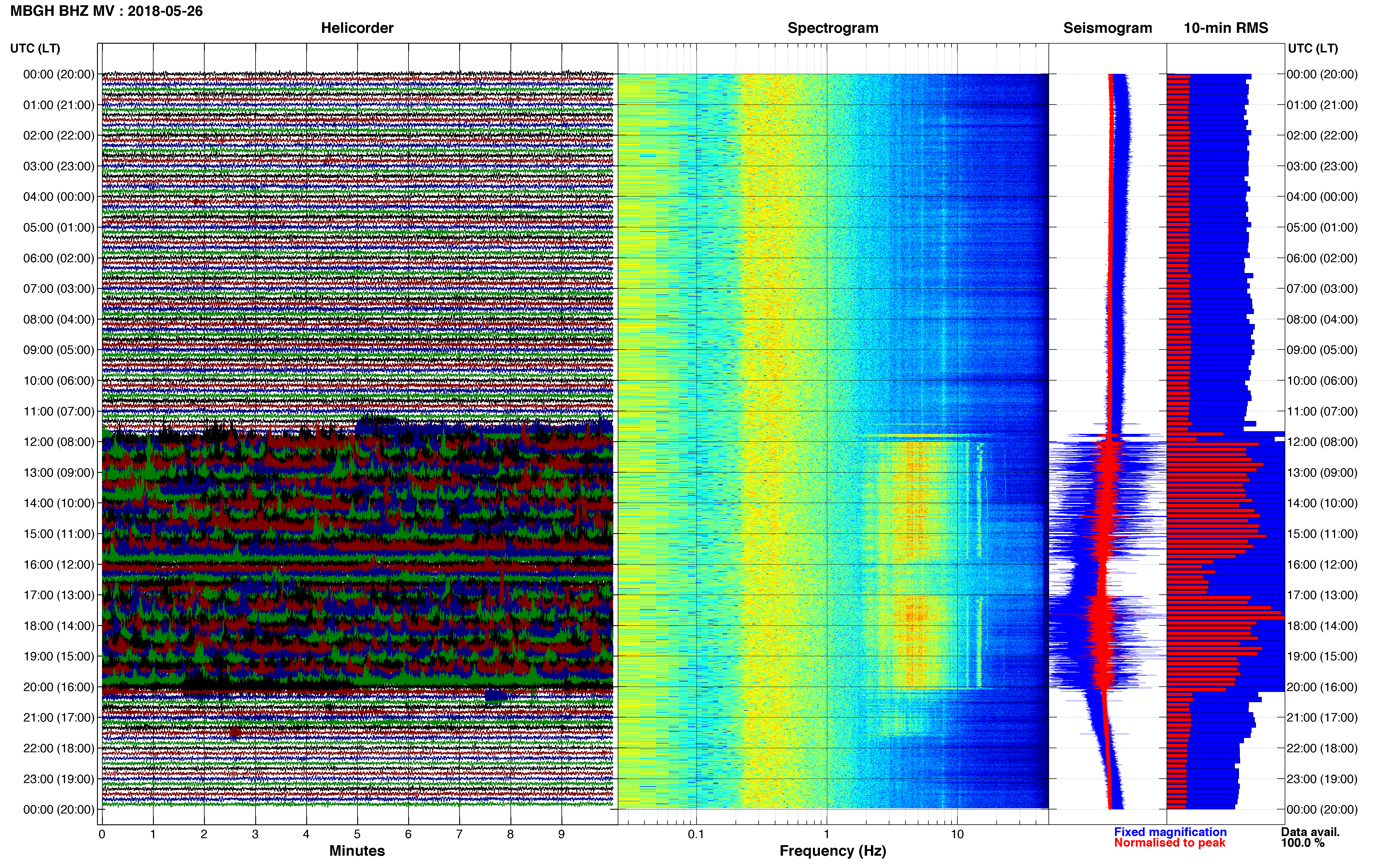
Task: Click left time label '15:00 (11:00)'
Action: (59, 533)
